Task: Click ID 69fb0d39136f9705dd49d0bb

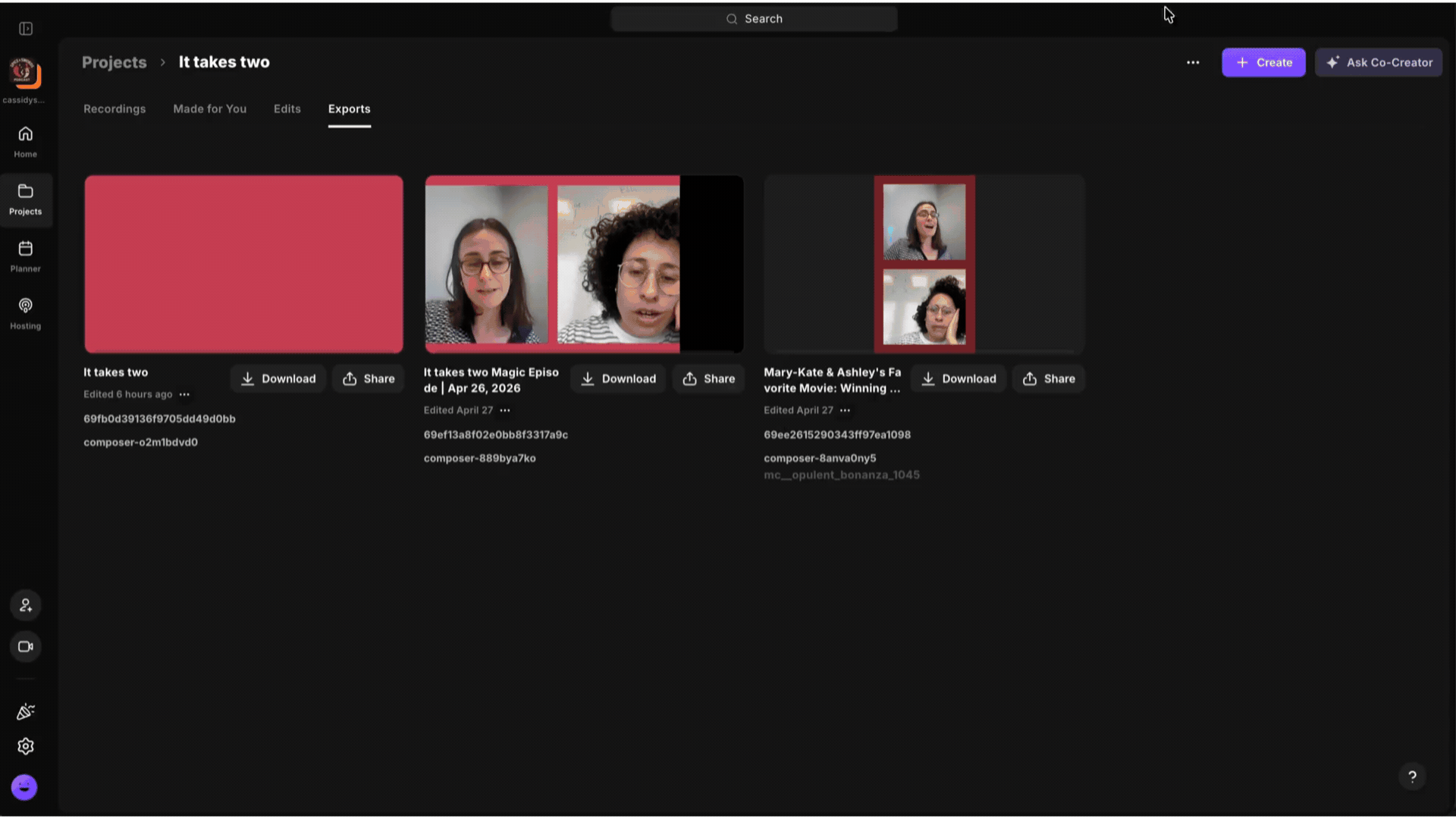Action: coord(159,419)
